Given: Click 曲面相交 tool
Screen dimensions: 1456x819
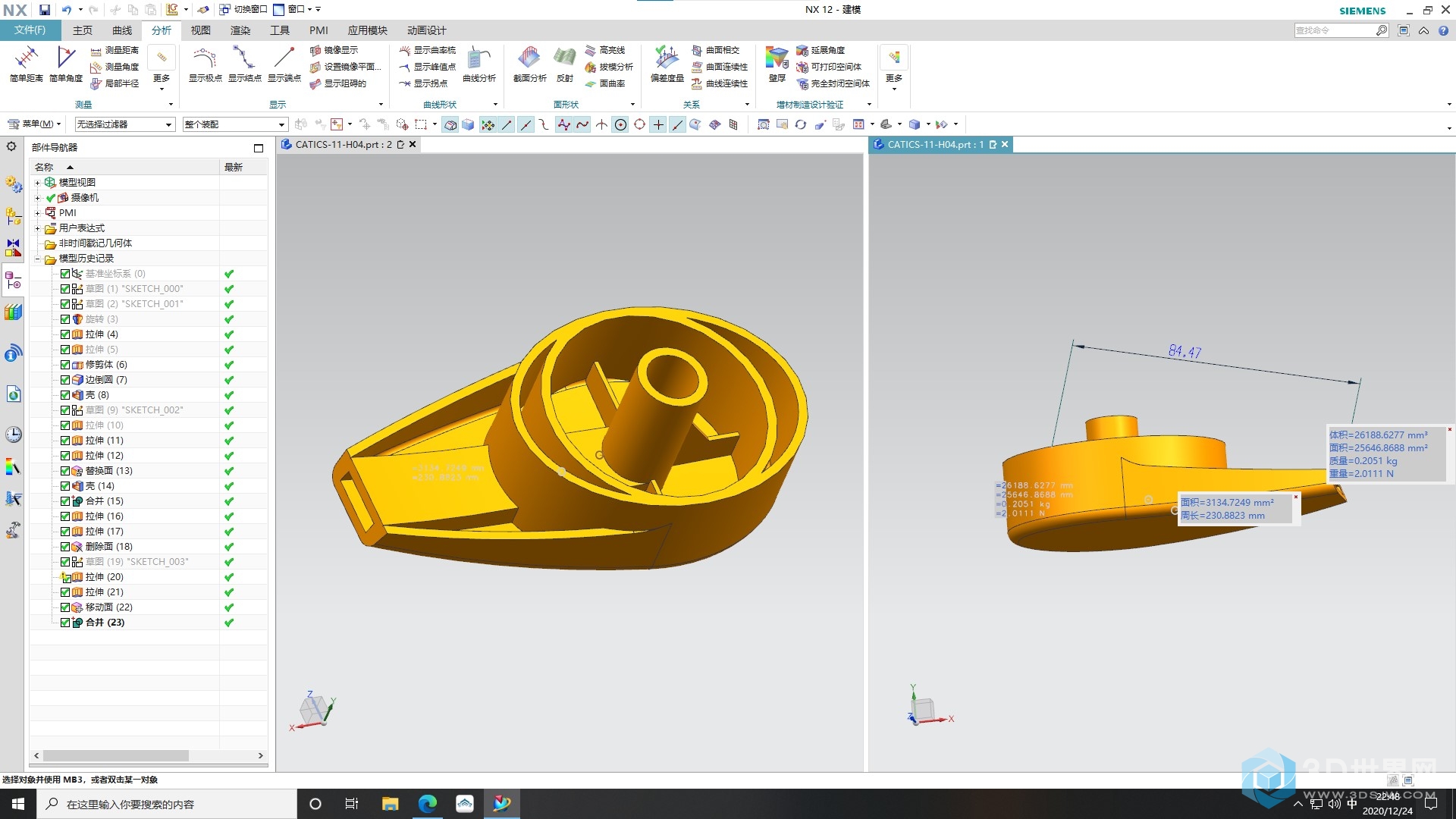Looking at the screenshot, I should (715, 50).
